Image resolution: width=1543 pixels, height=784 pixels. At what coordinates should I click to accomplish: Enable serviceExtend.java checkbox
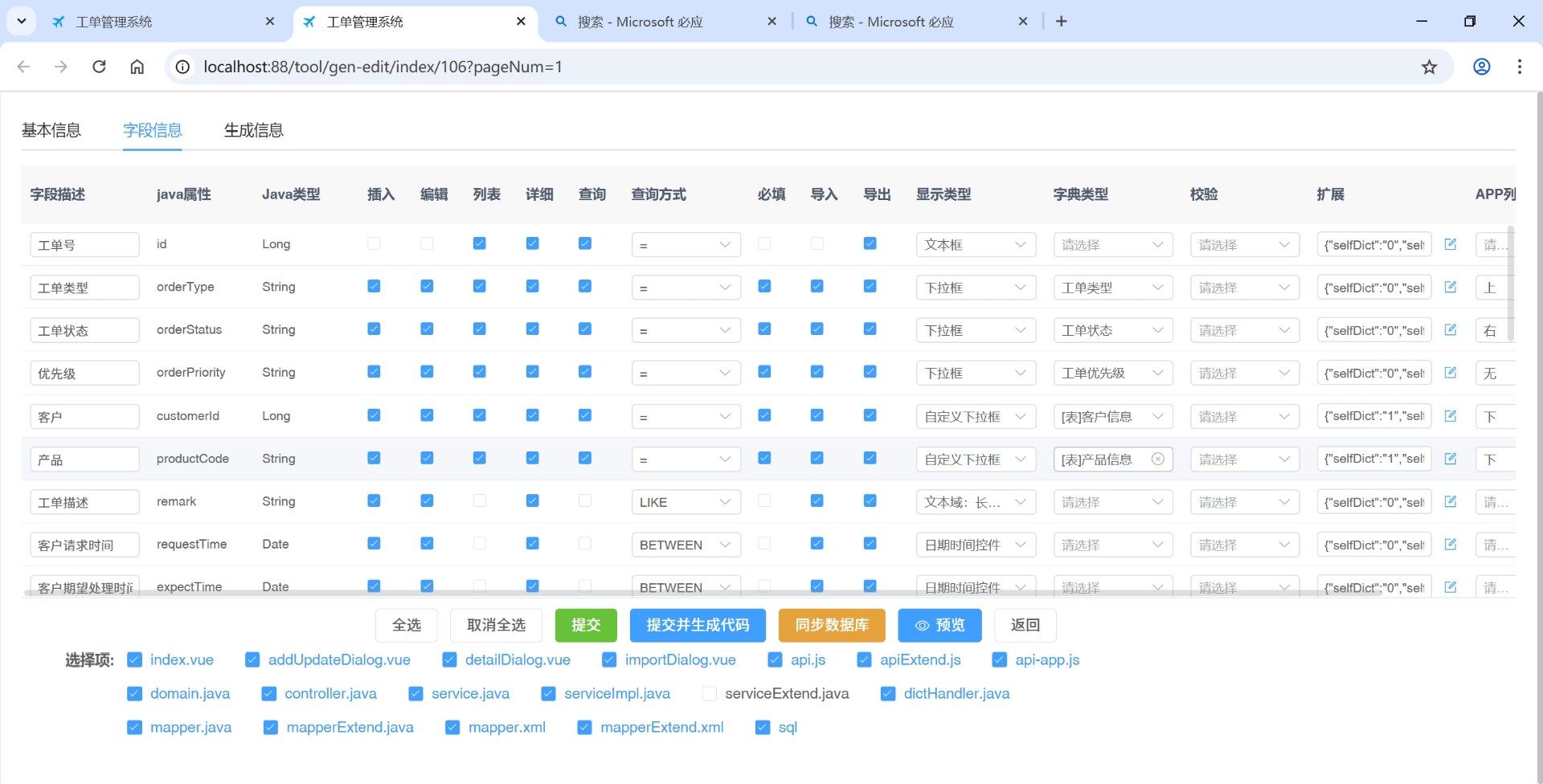709,693
